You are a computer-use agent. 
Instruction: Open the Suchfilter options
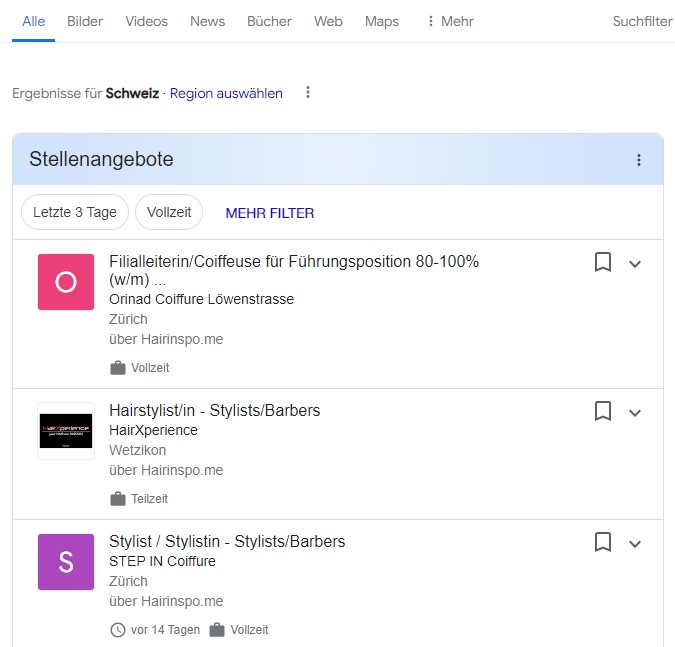click(x=642, y=21)
